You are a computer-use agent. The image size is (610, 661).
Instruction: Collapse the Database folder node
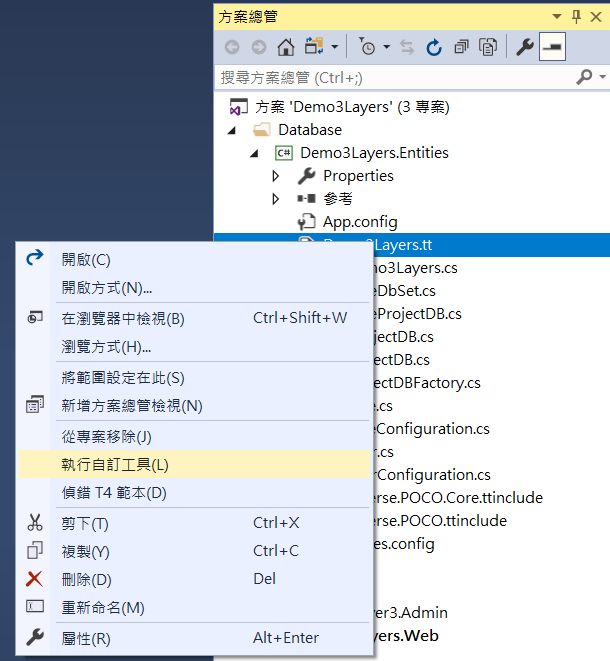(233, 130)
